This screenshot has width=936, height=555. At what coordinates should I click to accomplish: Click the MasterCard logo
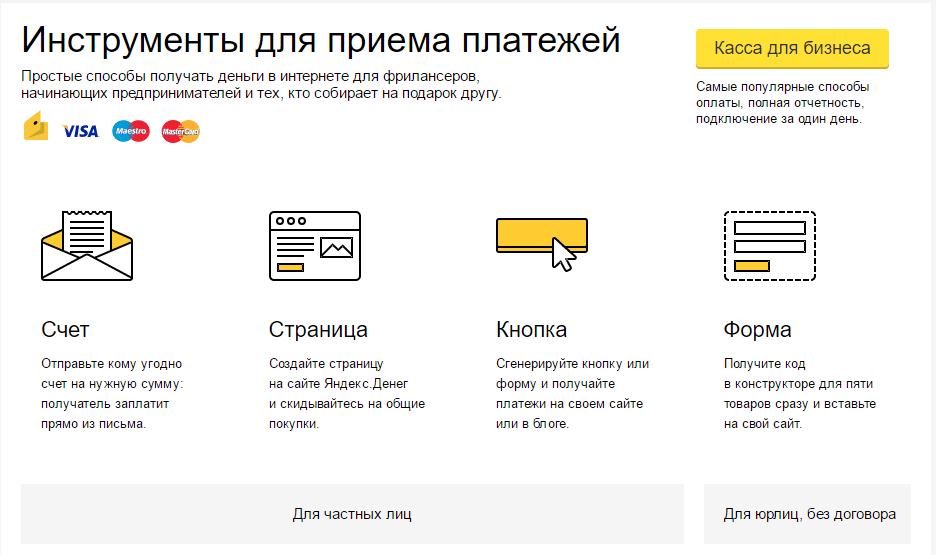click(181, 131)
